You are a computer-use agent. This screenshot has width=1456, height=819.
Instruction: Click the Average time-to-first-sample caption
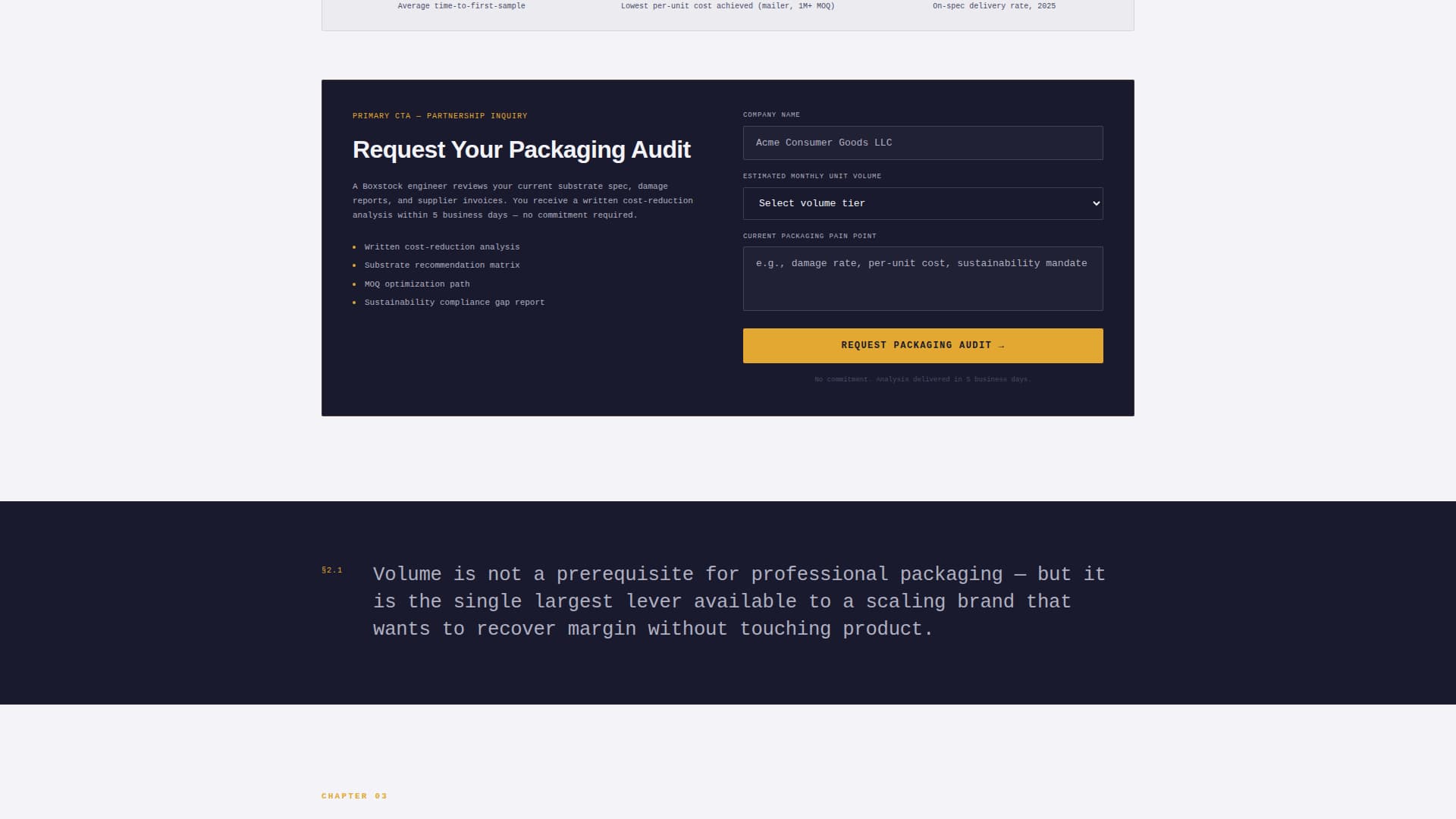tap(462, 5)
